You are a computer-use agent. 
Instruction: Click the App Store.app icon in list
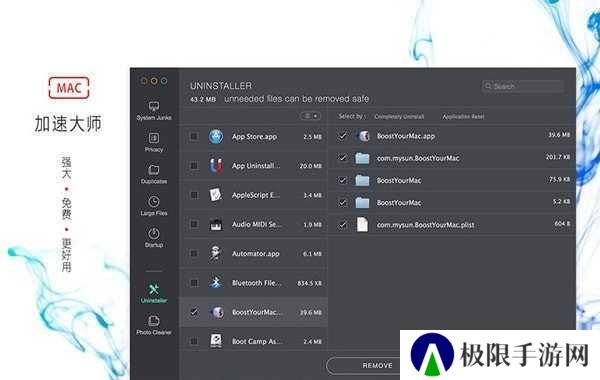tap(216, 137)
